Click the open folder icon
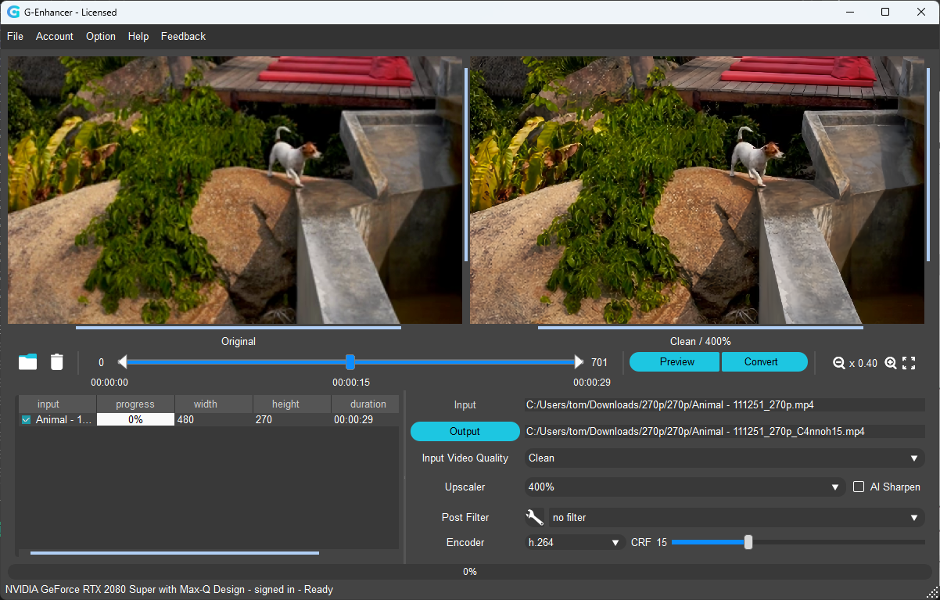This screenshot has height=600, width=941. click(27, 362)
